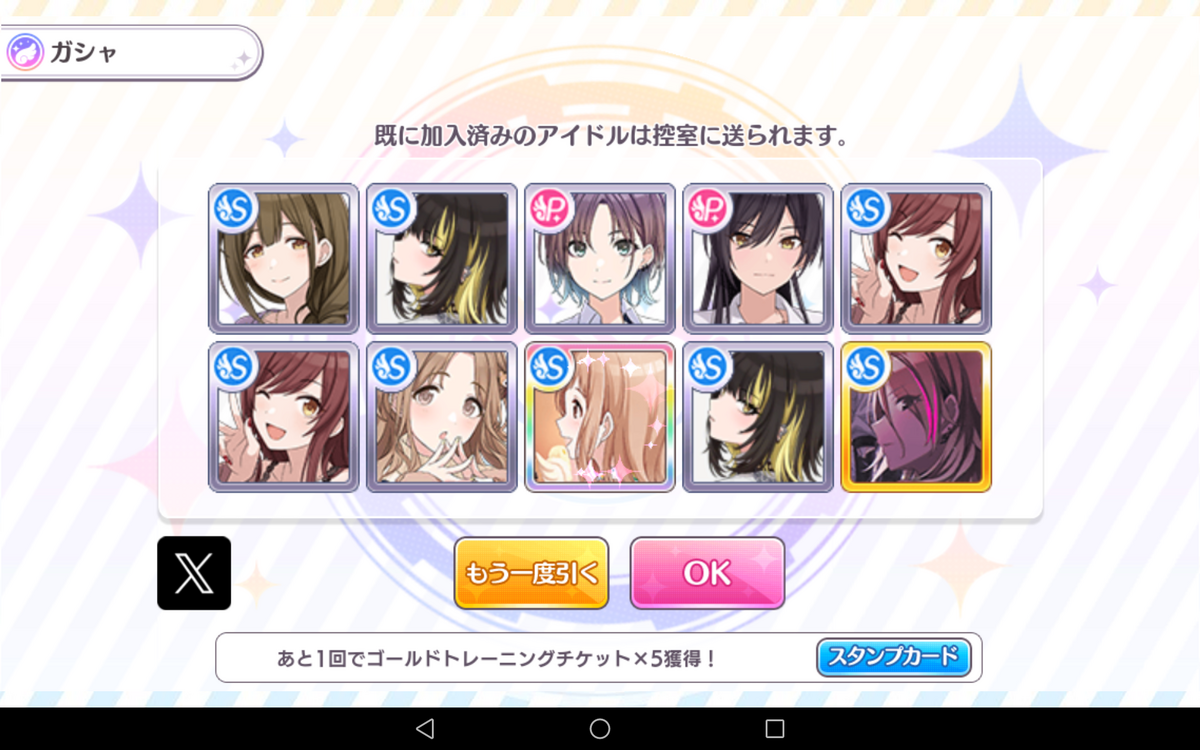The image size is (1200, 750).
Task: Tap the Android home circle icon
Action: [x=600, y=728]
